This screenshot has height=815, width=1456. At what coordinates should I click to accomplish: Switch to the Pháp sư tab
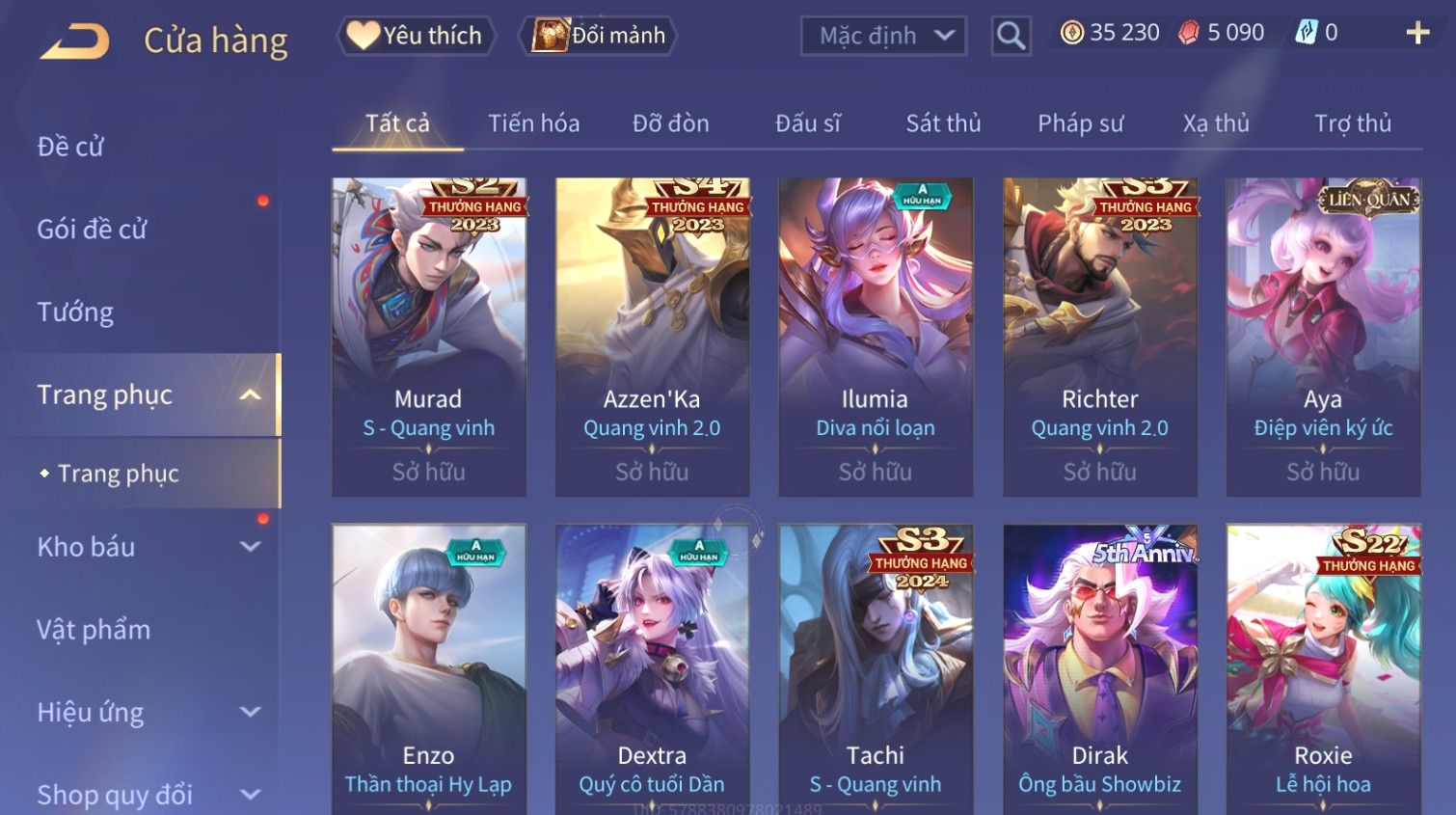1080,123
